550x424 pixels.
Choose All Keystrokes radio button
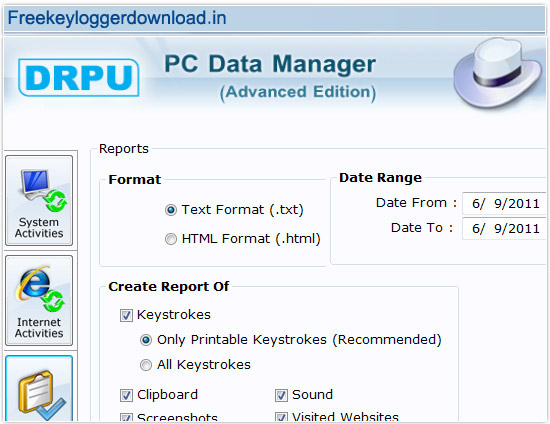tap(146, 365)
